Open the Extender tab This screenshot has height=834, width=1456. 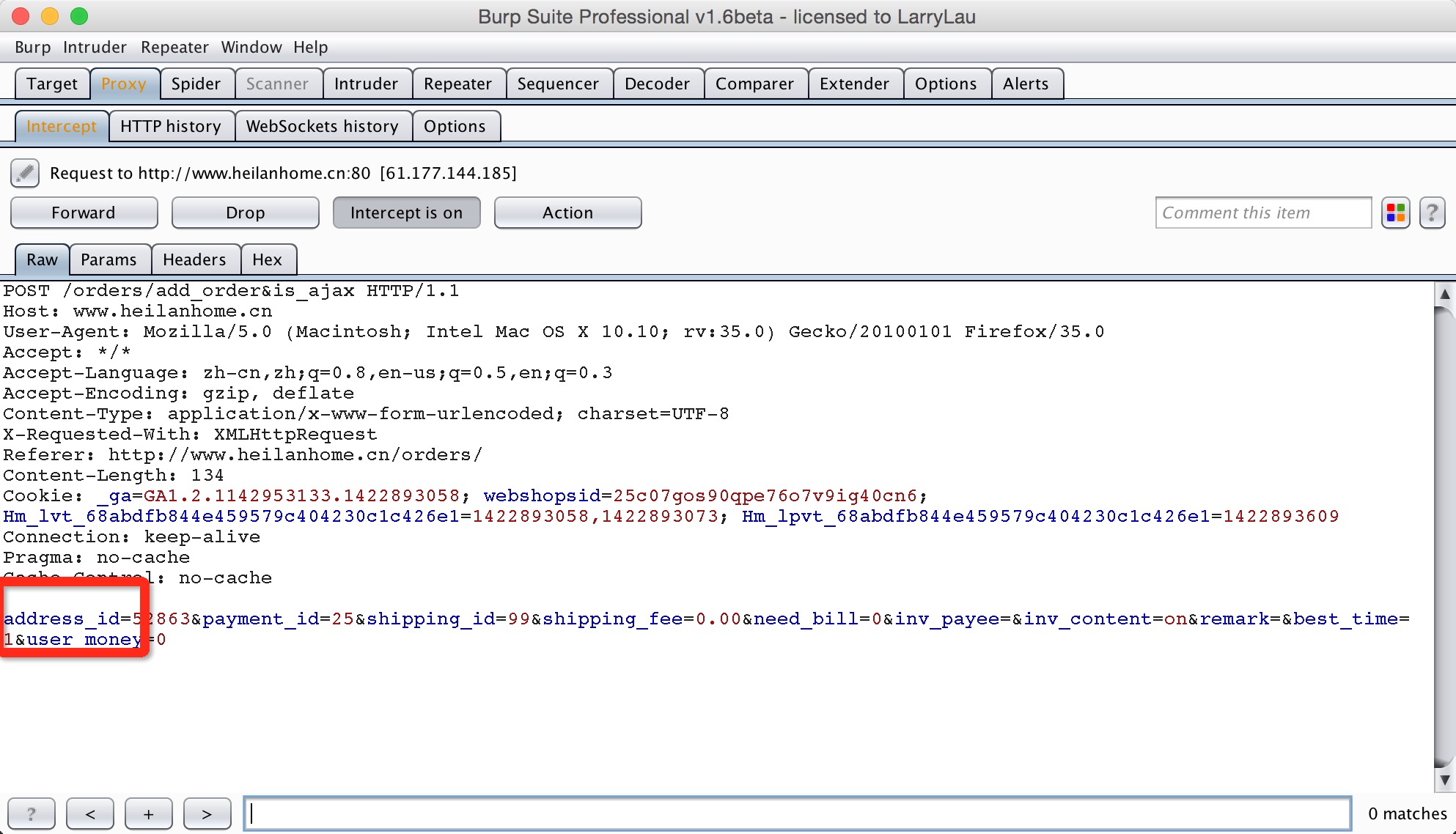tap(854, 84)
